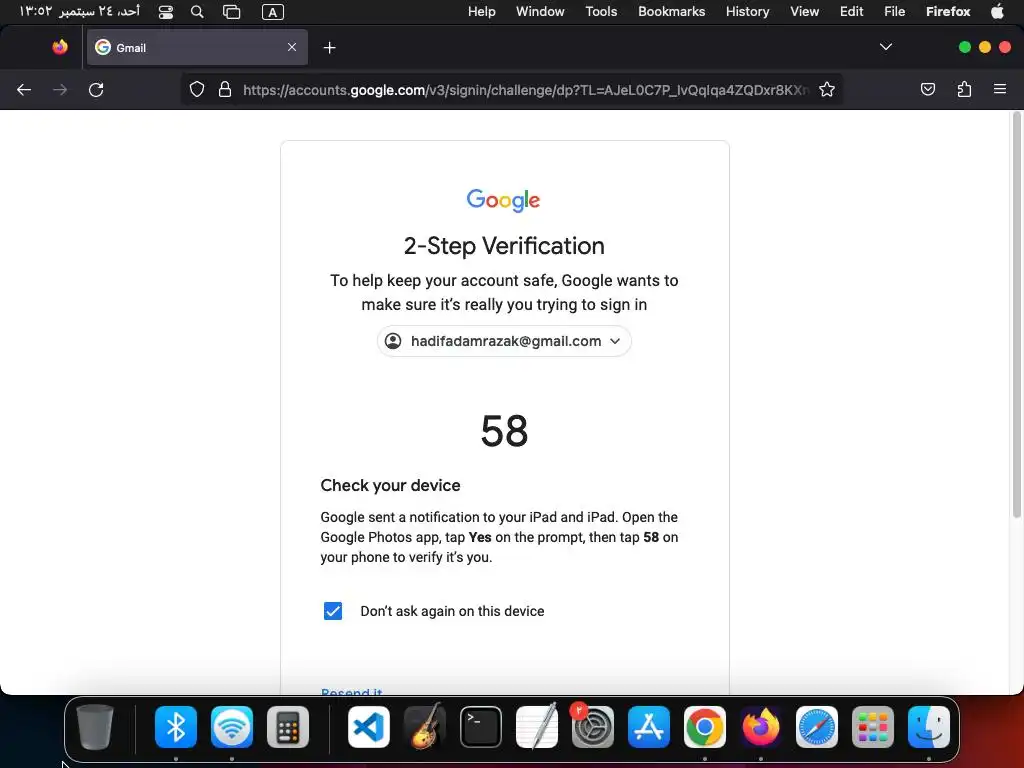This screenshot has height=768, width=1024.
Task: Open screen mirroring menu bar icon
Action: click(232, 12)
